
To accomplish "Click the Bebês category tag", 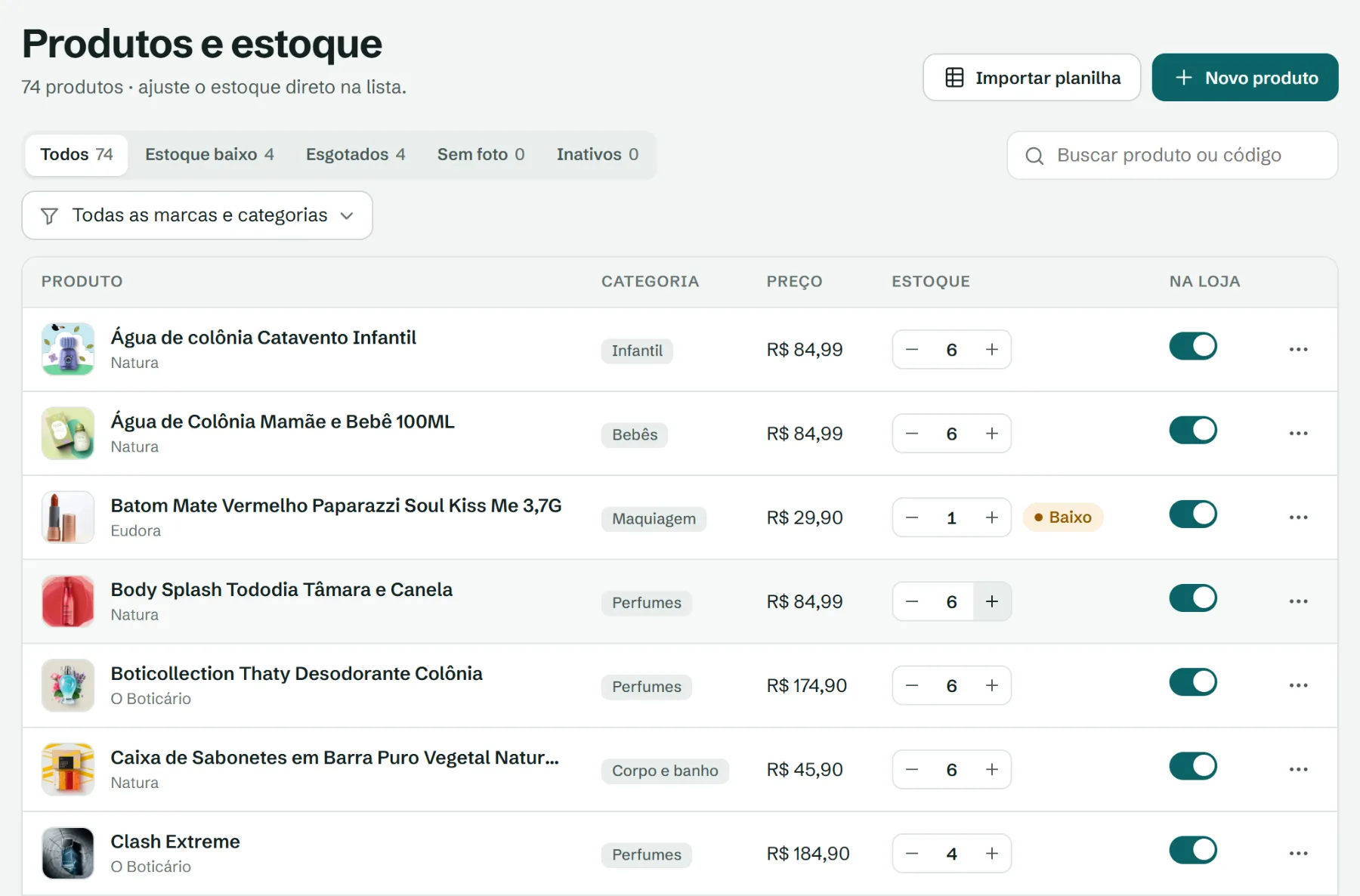I will coord(635,435).
